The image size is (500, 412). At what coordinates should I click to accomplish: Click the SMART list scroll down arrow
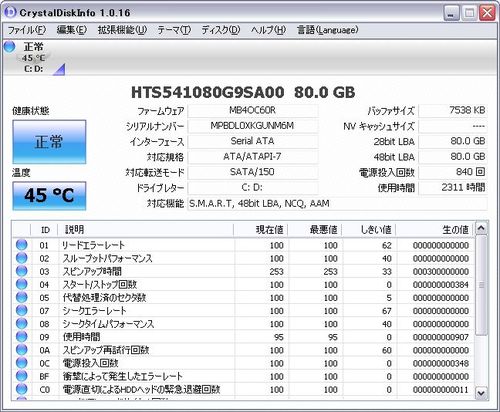[481, 393]
